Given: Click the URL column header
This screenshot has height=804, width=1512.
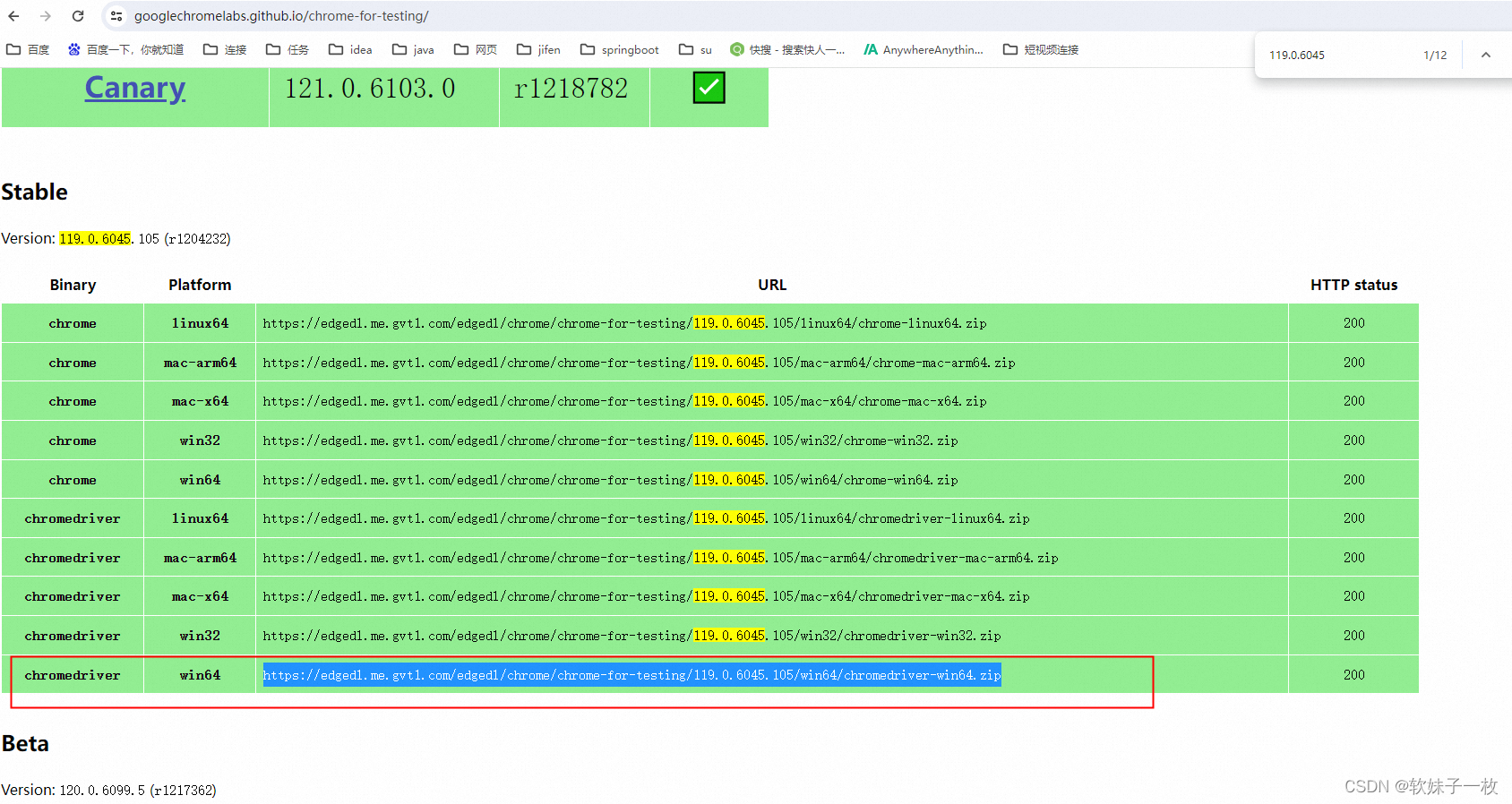Looking at the screenshot, I should point(772,285).
